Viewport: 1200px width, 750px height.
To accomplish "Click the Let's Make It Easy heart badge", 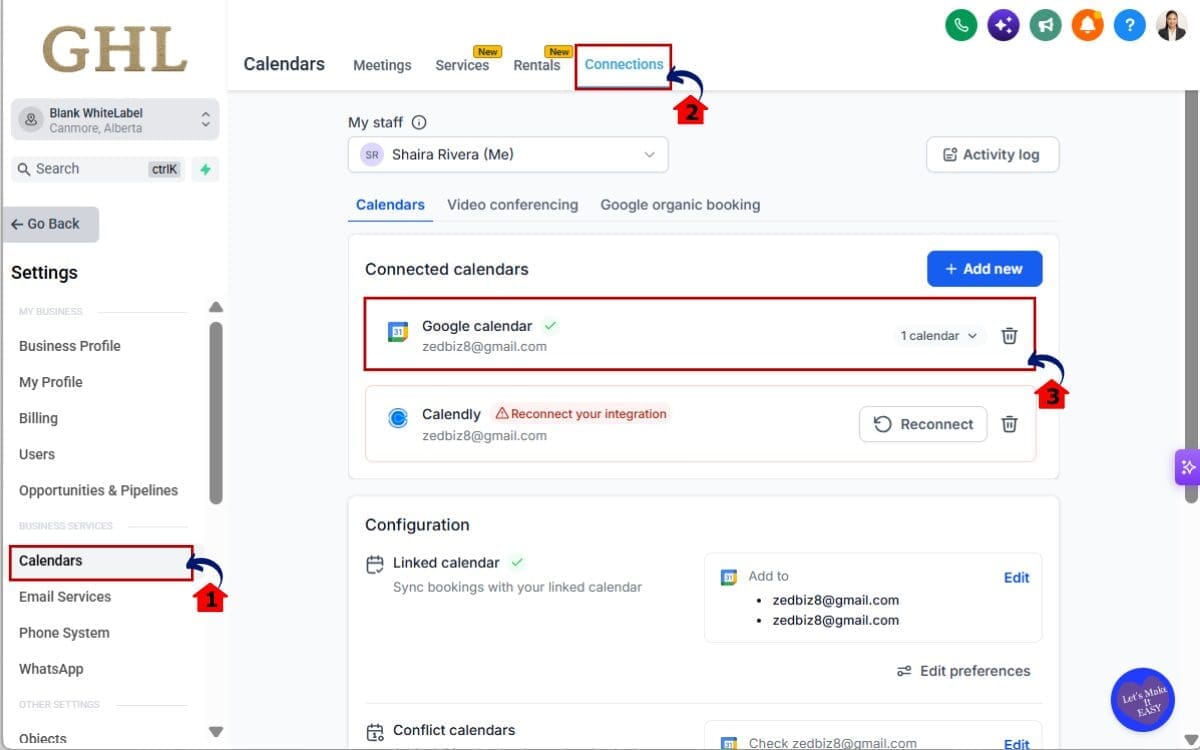I will [x=1142, y=699].
